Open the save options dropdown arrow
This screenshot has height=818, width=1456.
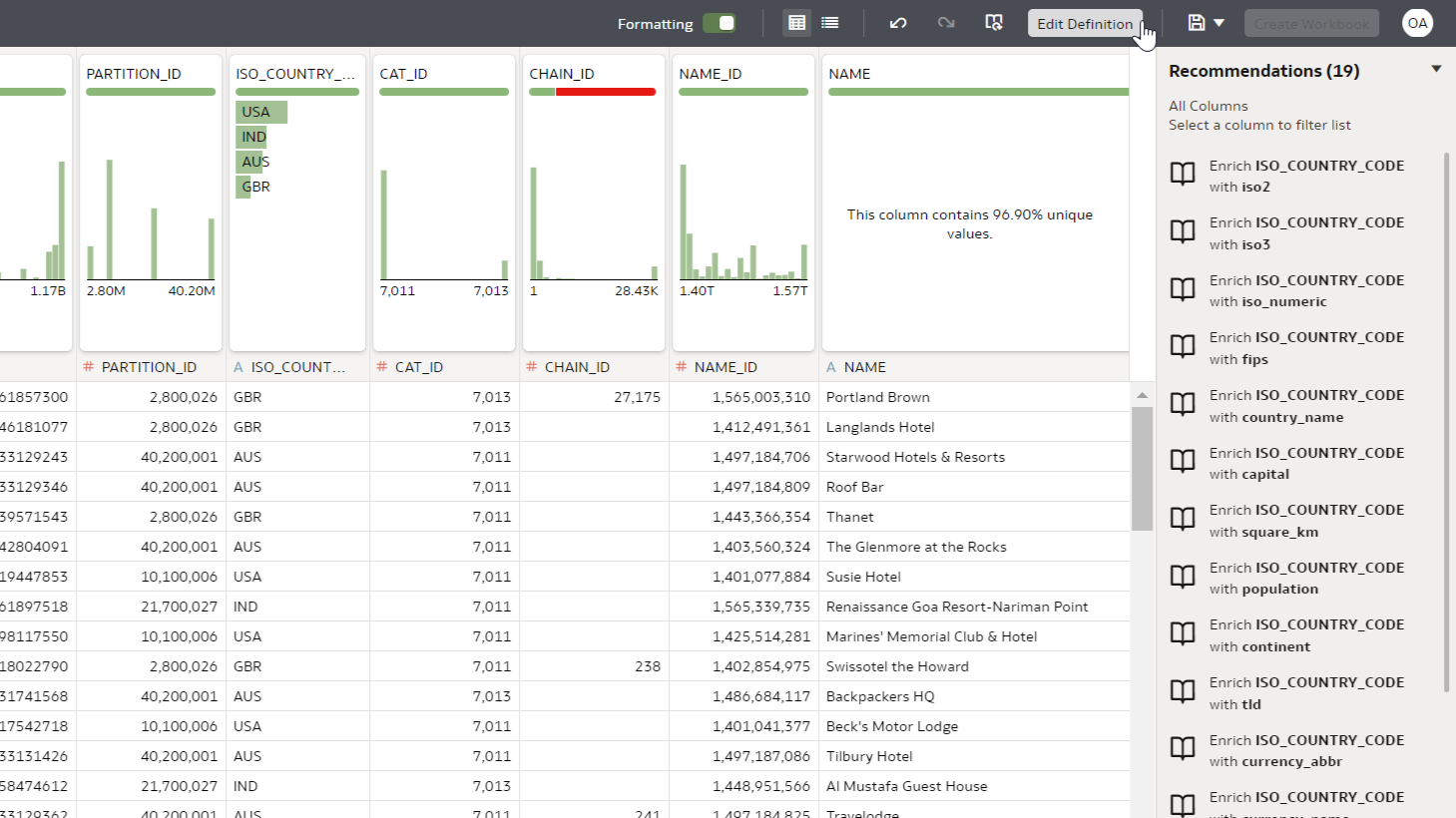pos(1218,23)
